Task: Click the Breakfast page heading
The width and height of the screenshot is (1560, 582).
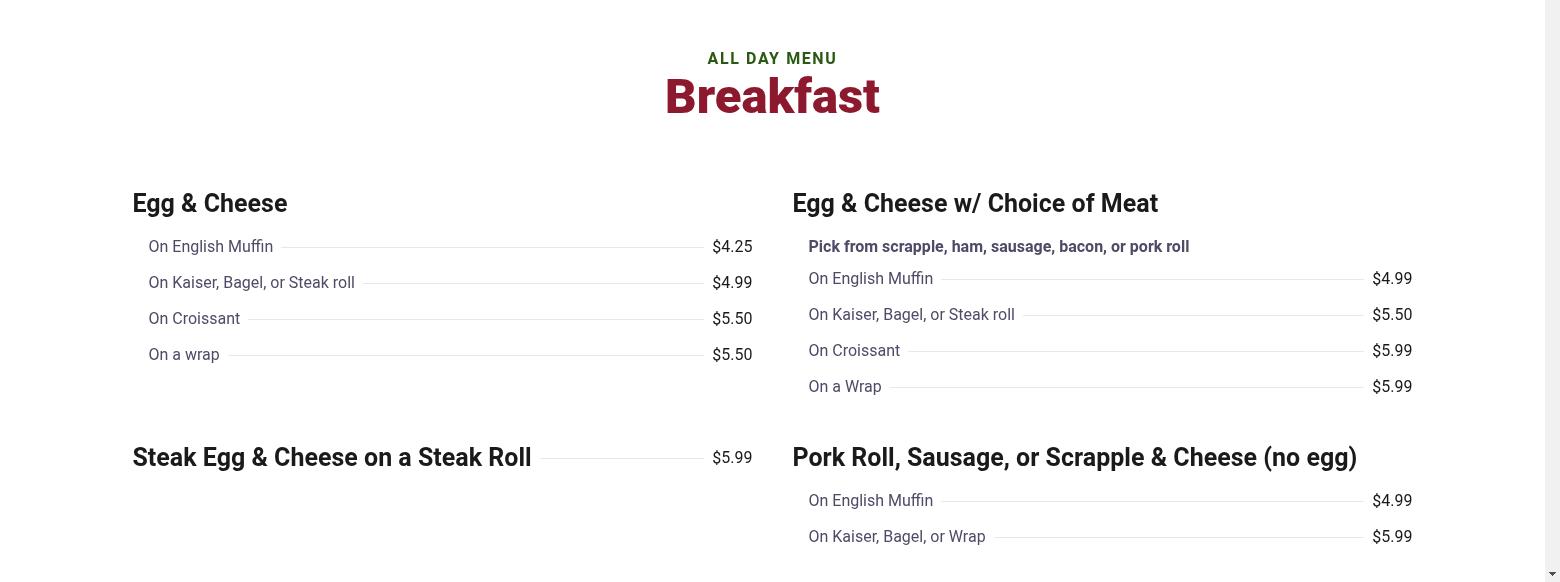Action: pyautogui.click(x=772, y=97)
